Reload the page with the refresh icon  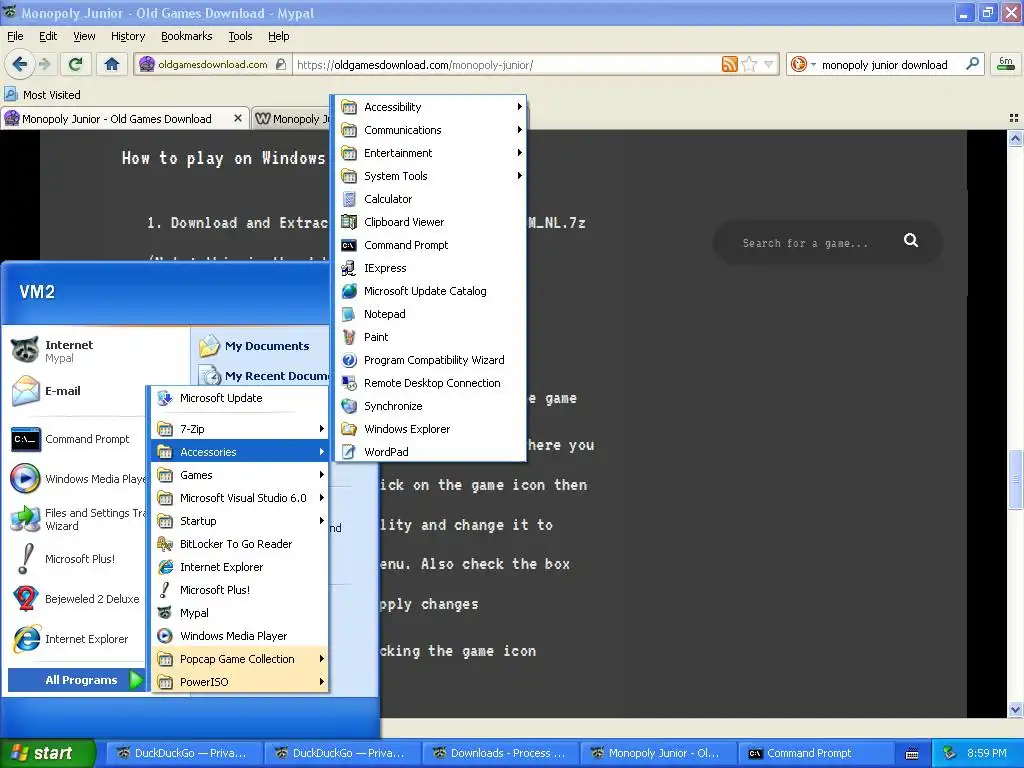(x=76, y=64)
